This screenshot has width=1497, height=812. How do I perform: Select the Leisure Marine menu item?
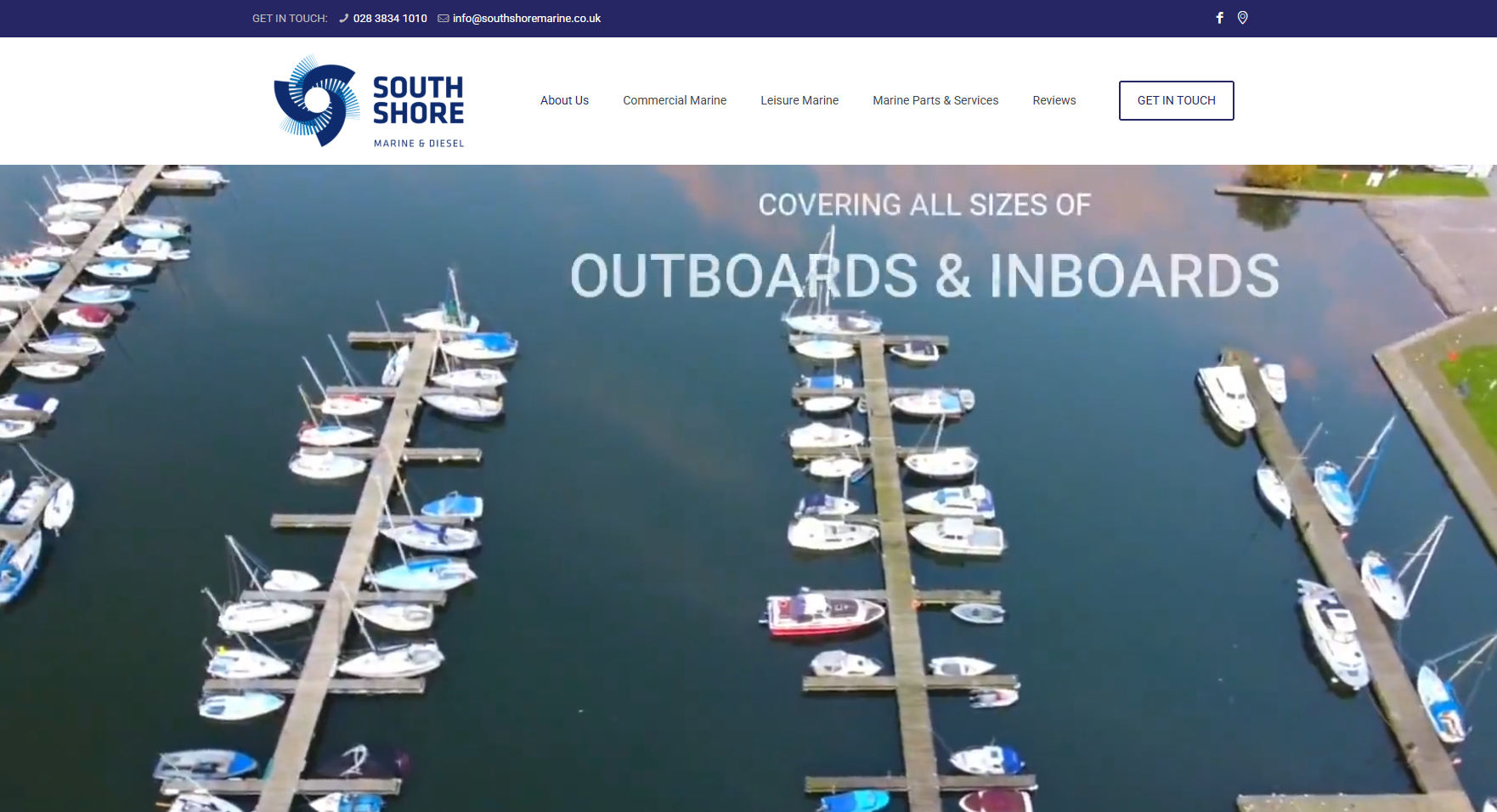(x=799, y=100)
